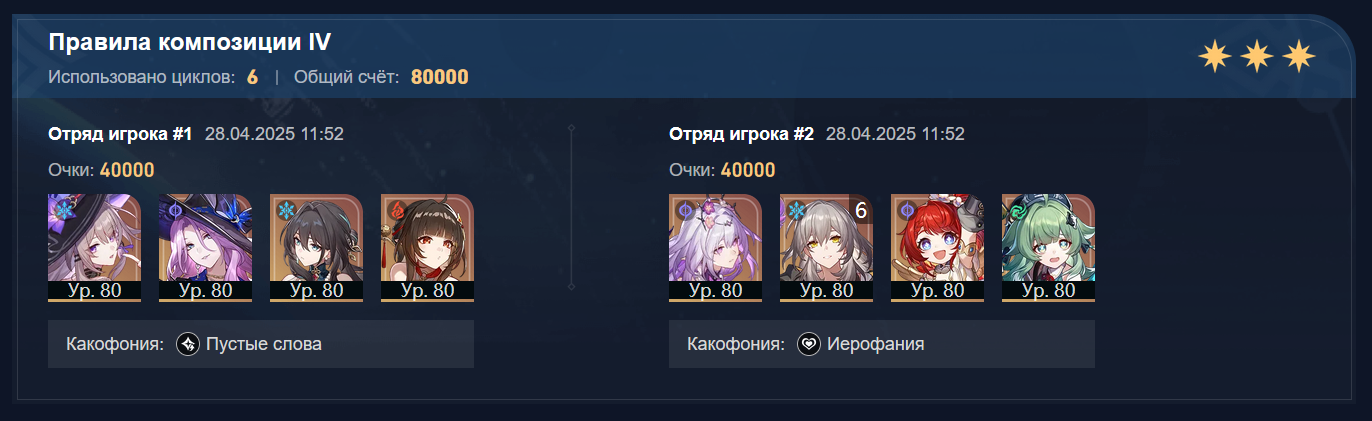
Task: Click the third gold star rating icon
Action: [1298, 57]
